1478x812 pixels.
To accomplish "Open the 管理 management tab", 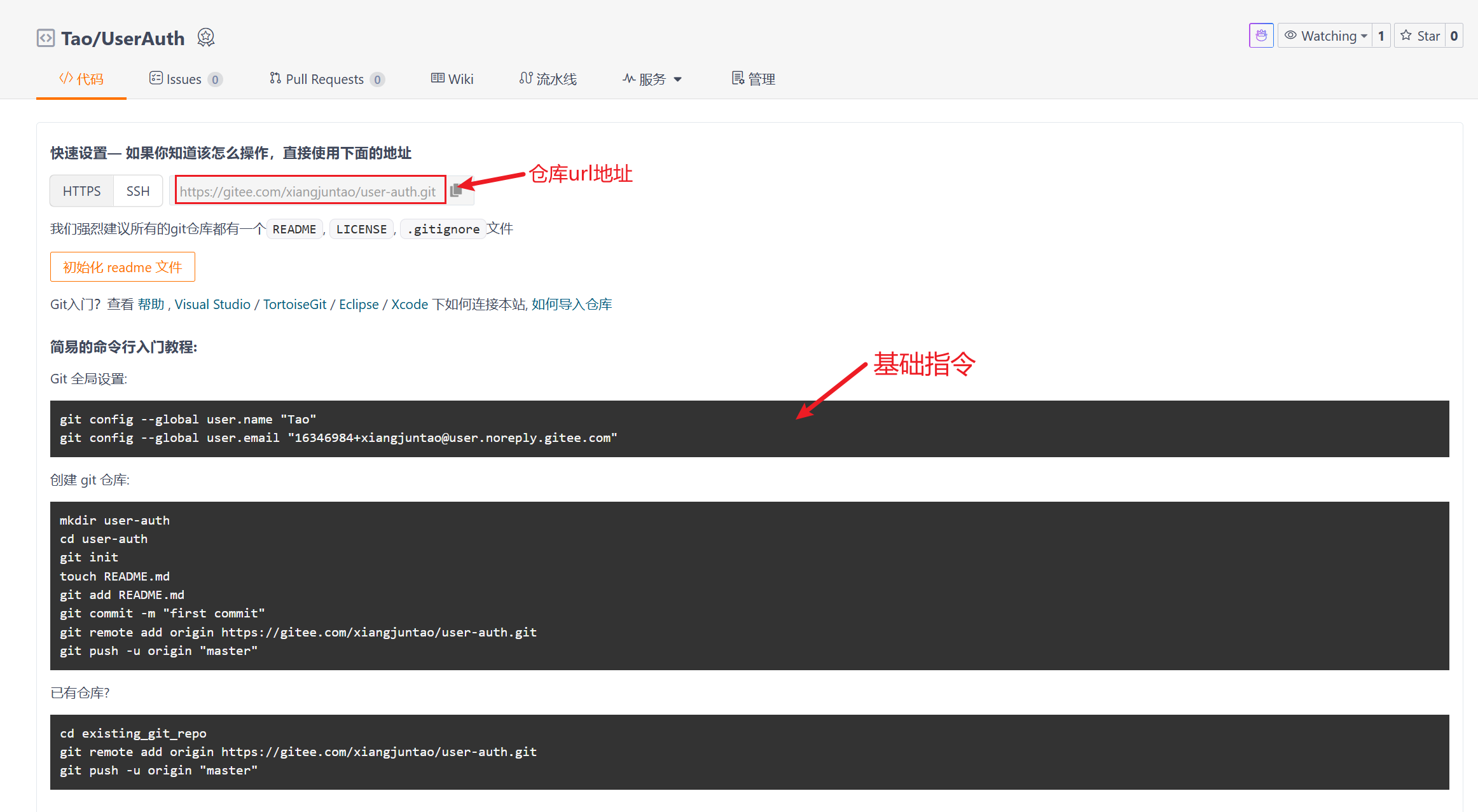I will coord(753,79).
